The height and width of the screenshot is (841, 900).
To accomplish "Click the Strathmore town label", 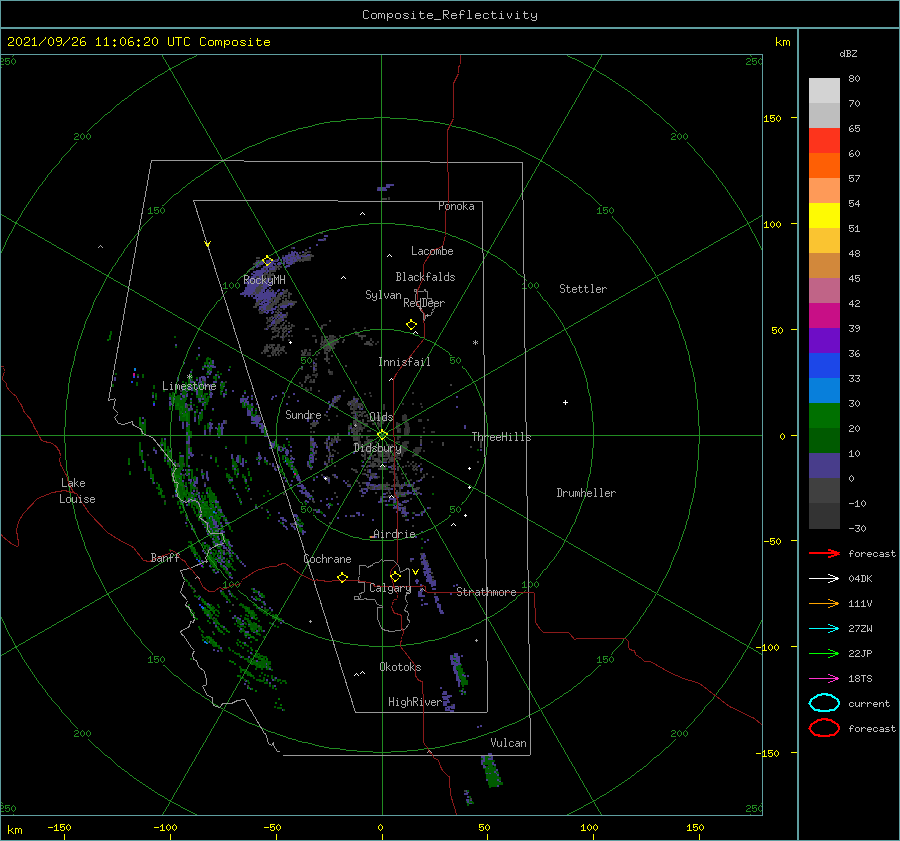I will click(x=486, y=592).
